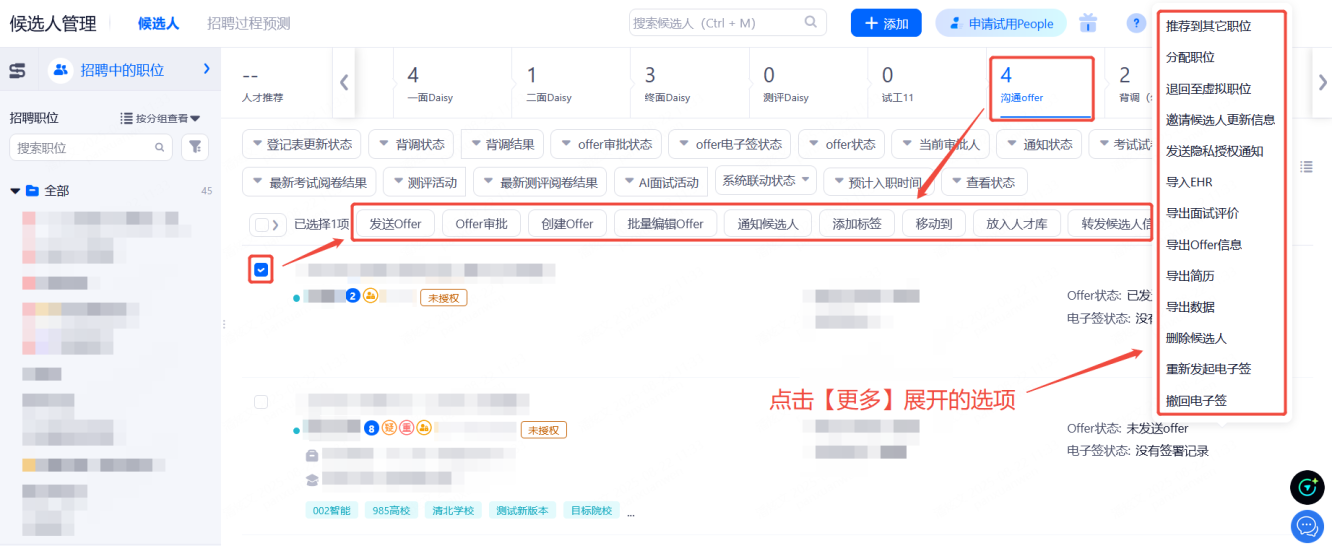Viewport: 1333px width, 547px height.
Task: Expand the offer审批状态 filter dropdown
Action: (605, 144)
